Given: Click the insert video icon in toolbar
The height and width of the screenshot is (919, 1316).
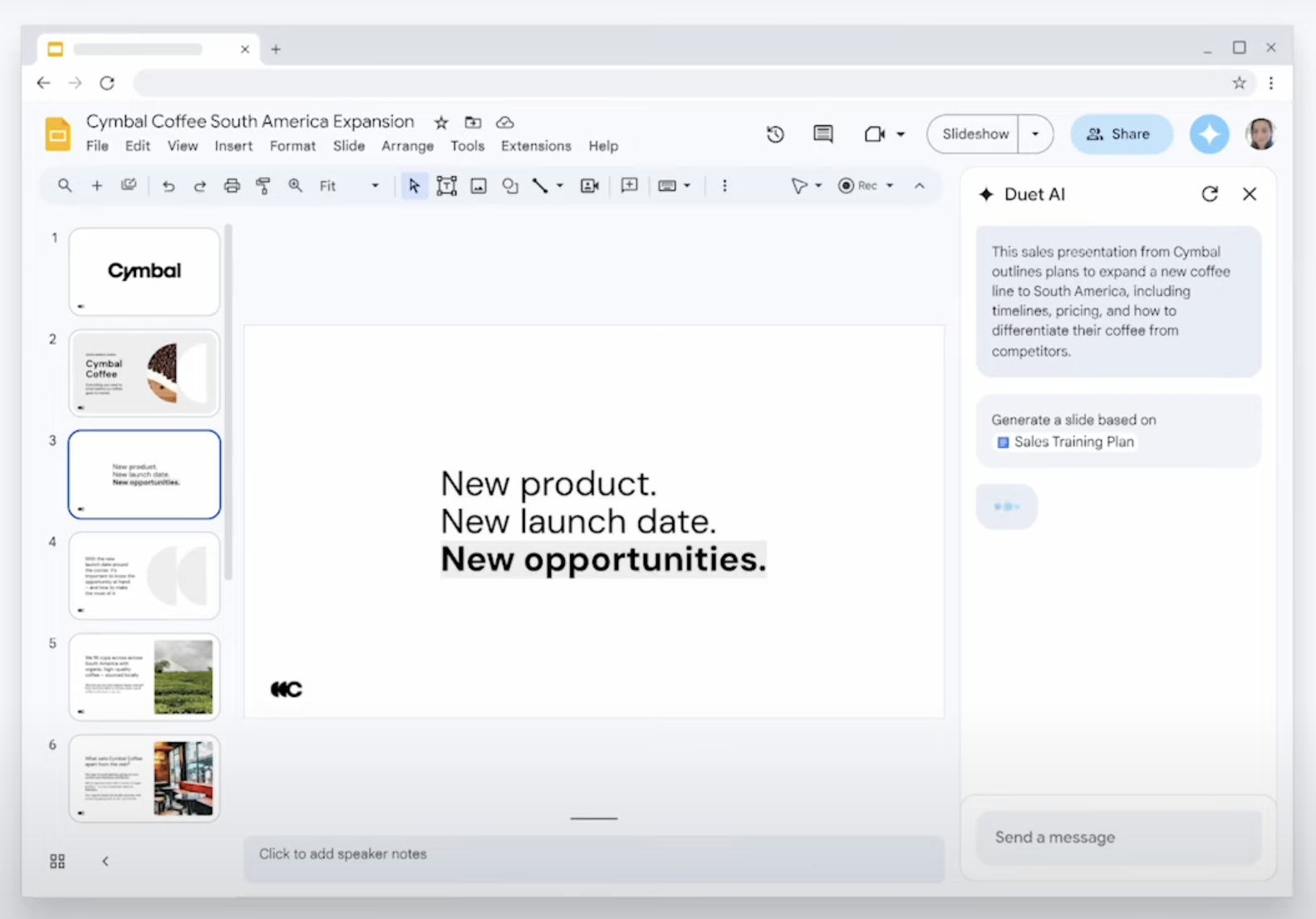Looking at the screenshot, I should coord(590,186).
